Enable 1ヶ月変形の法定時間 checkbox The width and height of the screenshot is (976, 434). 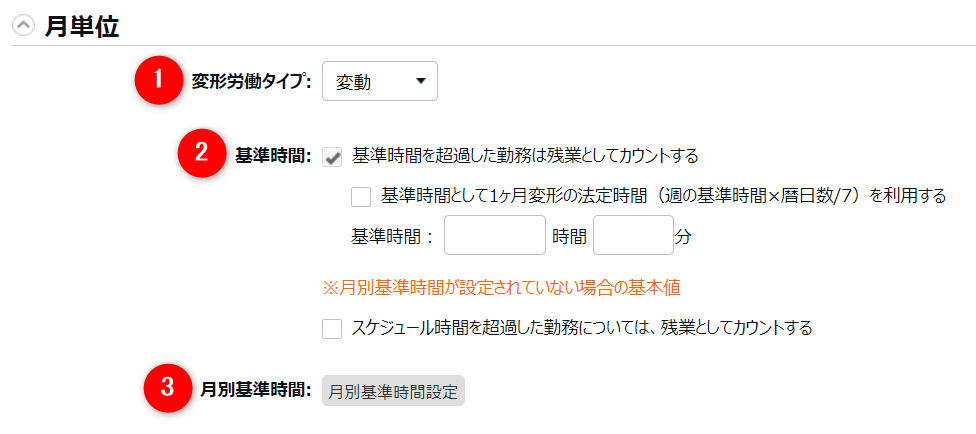tap(361, 196)
